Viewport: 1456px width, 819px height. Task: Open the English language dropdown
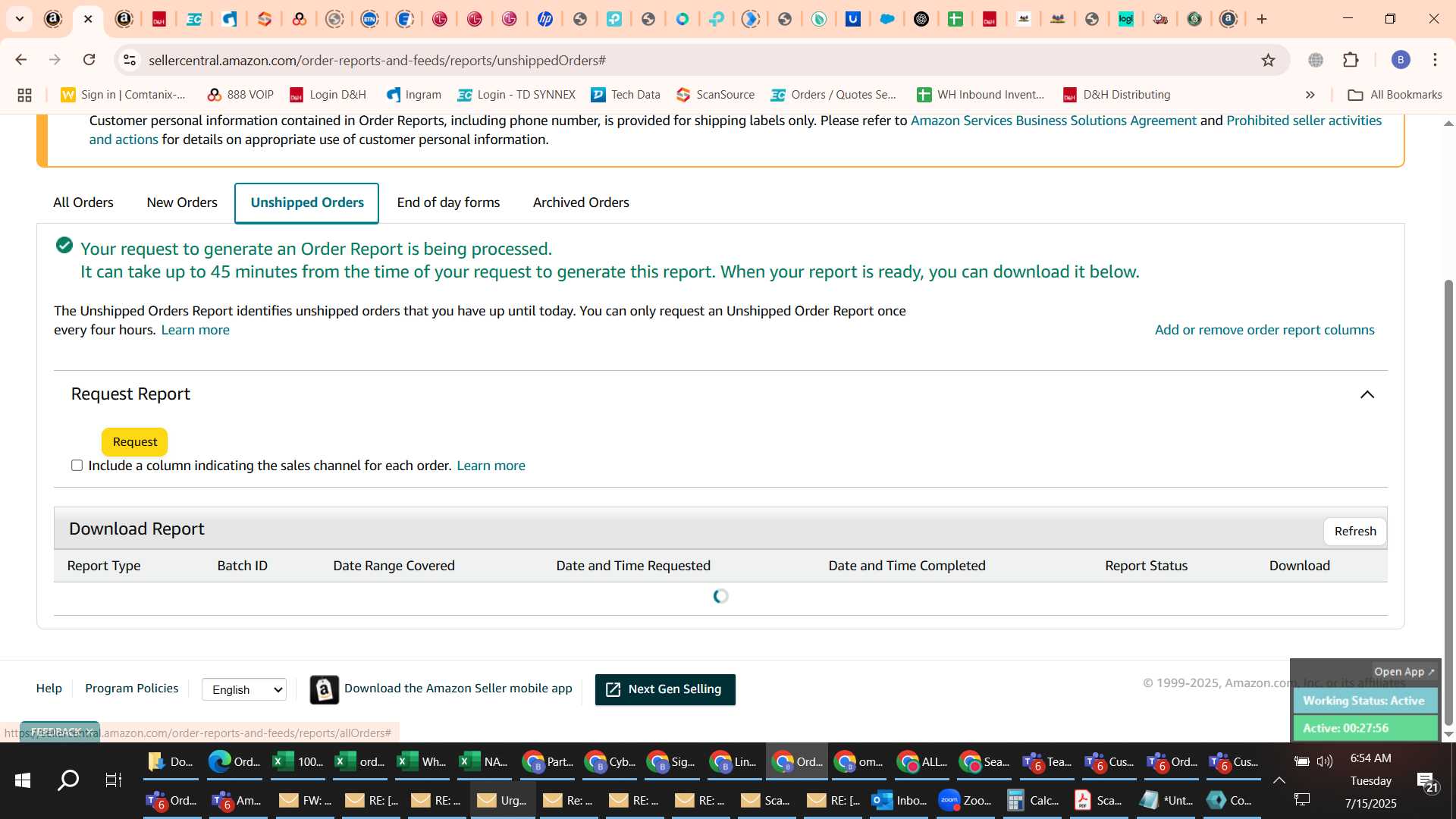point(244,689)
